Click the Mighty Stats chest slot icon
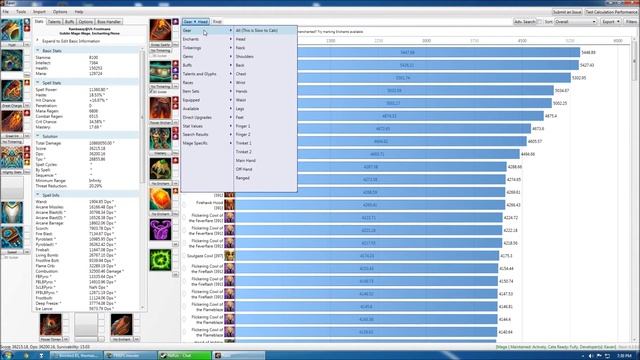 (x=12, y=158)
